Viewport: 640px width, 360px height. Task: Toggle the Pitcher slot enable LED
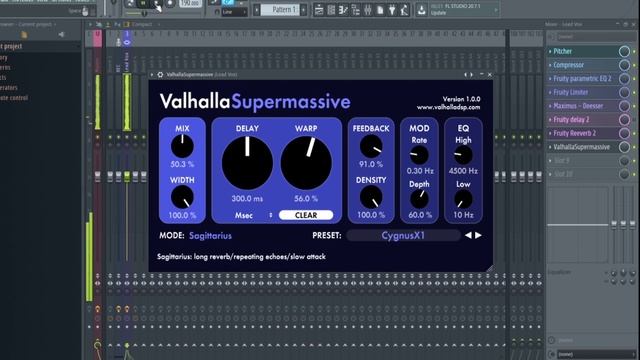click(634, 52)
